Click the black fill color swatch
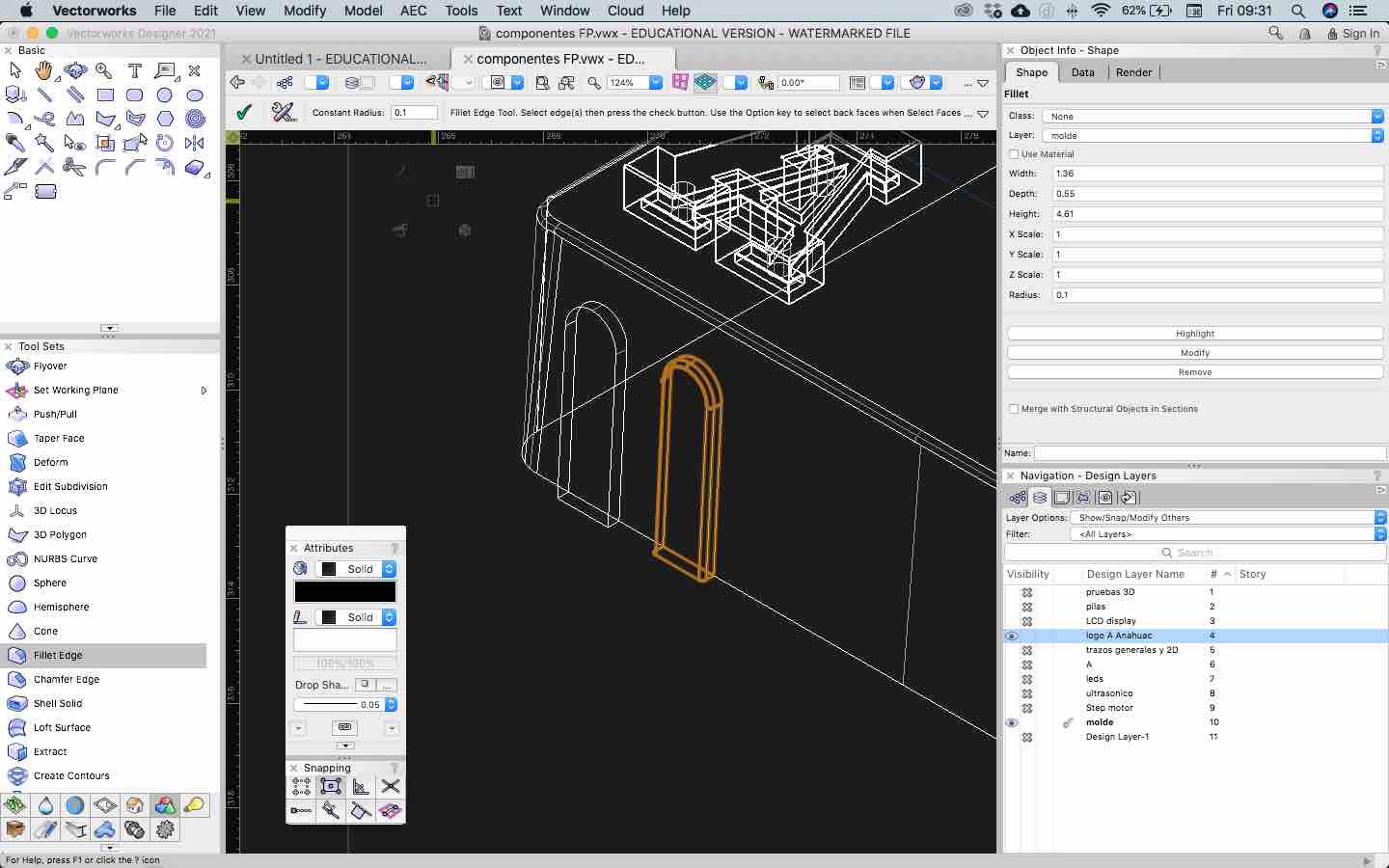 point(344,592)
